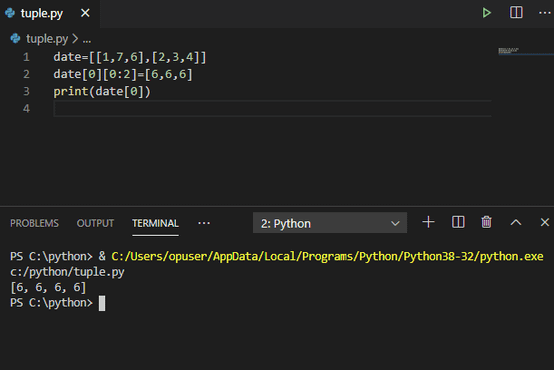This screenshot has height=370, width=554.
Task: Create a new terminal with plus icon
Action: pyautogui.click(x=428, y=222)
